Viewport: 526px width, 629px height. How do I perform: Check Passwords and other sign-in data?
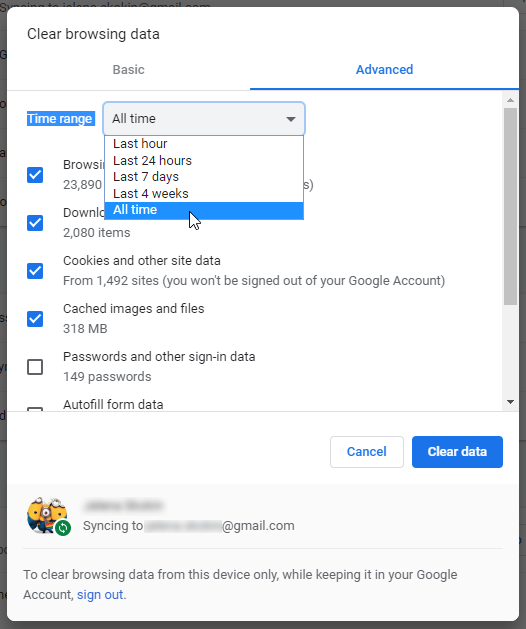point(35,367)
